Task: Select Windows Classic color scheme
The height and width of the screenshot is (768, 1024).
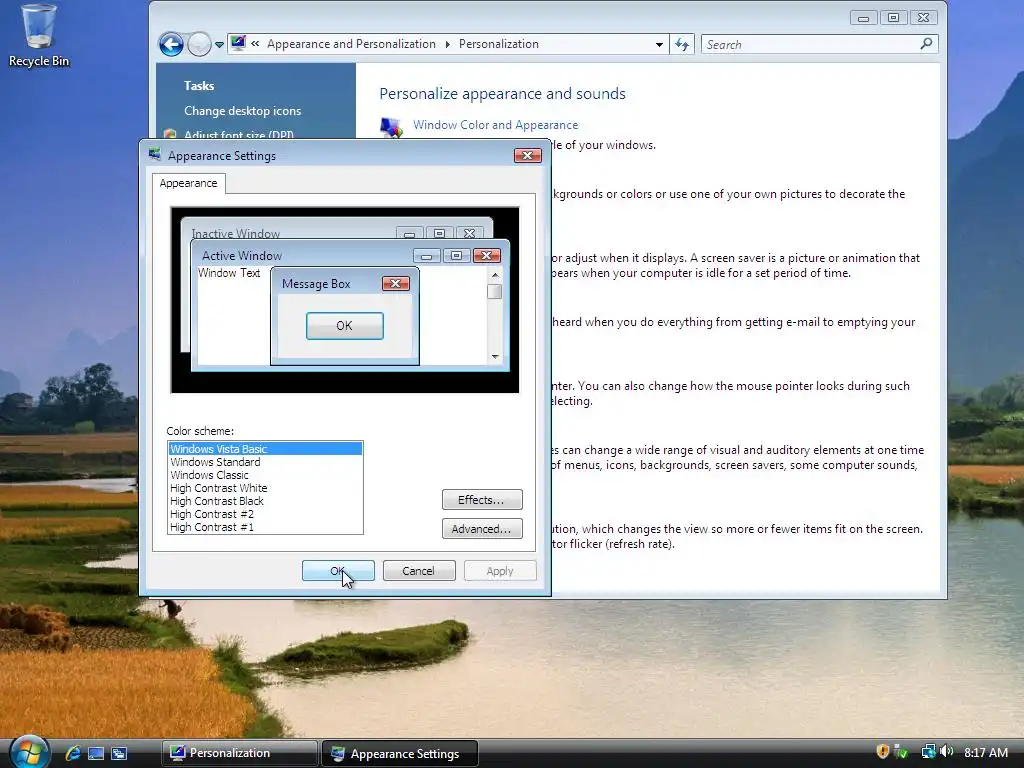Action: [265, 475]
